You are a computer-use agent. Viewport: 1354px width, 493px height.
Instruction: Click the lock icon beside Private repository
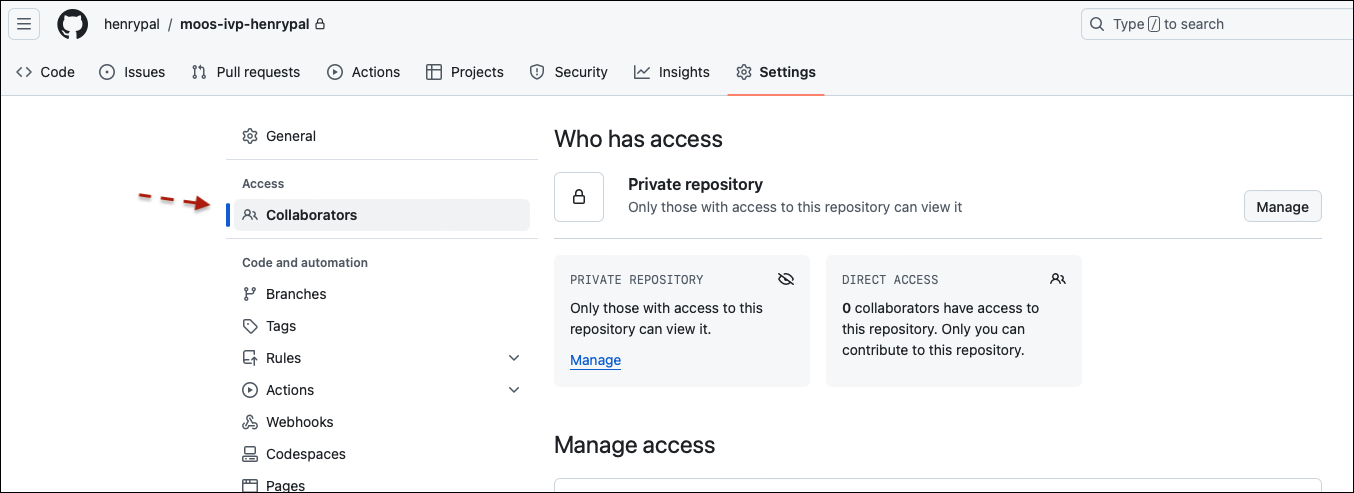[x=579, y=197]
